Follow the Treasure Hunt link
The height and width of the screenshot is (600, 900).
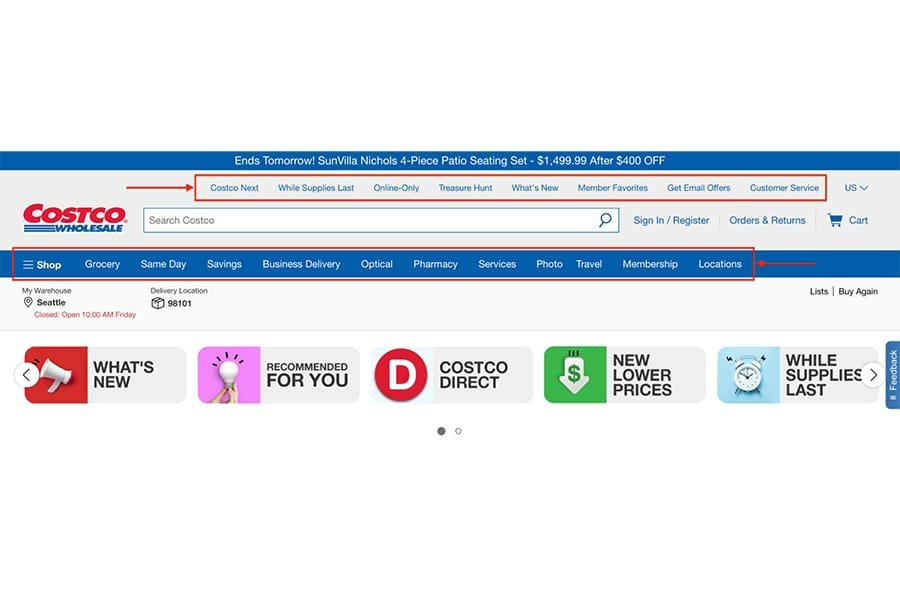click(x=465, y=188)
